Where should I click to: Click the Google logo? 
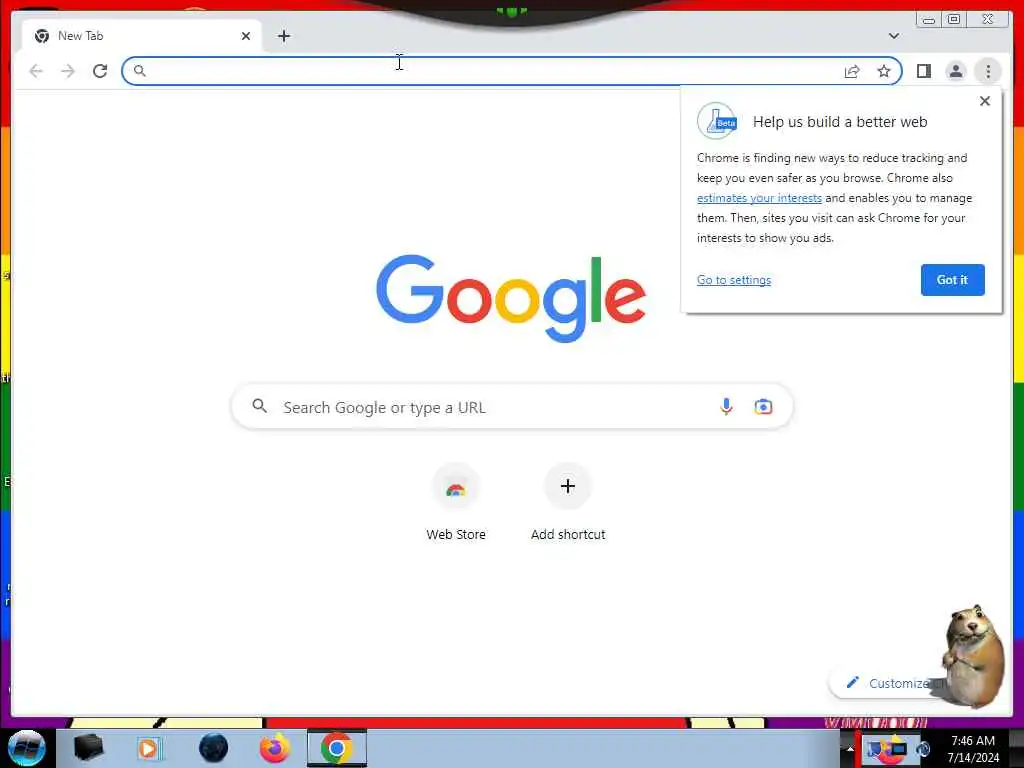tap(511, 298)
